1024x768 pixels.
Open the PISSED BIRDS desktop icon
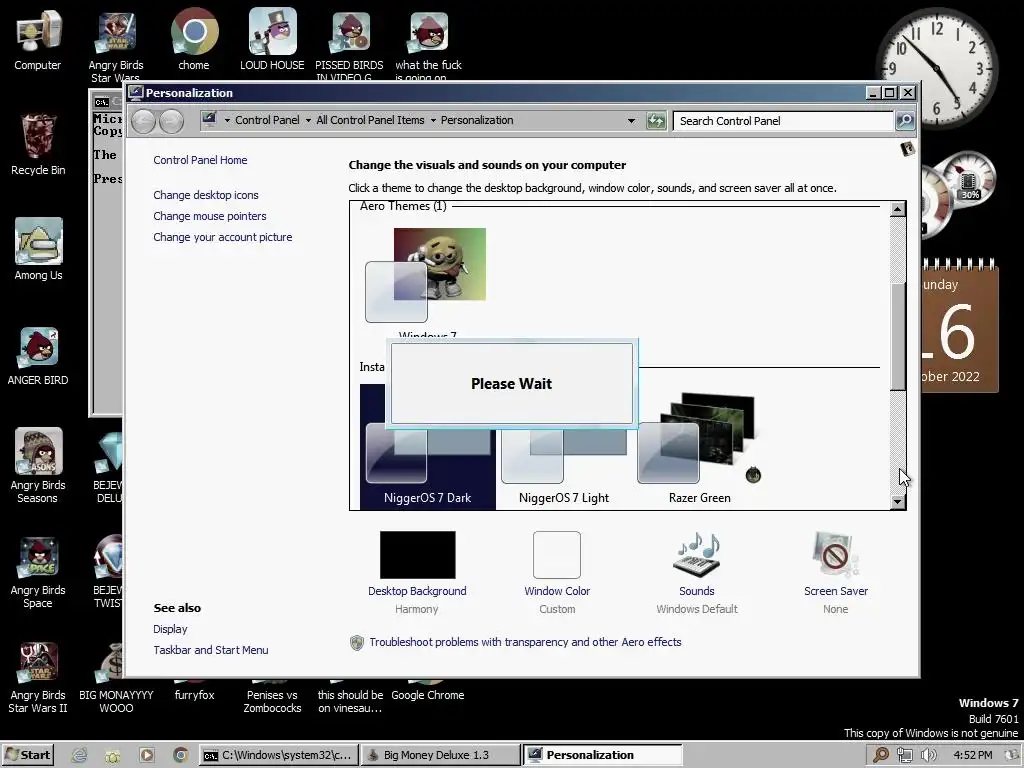(x=349, y=44)
